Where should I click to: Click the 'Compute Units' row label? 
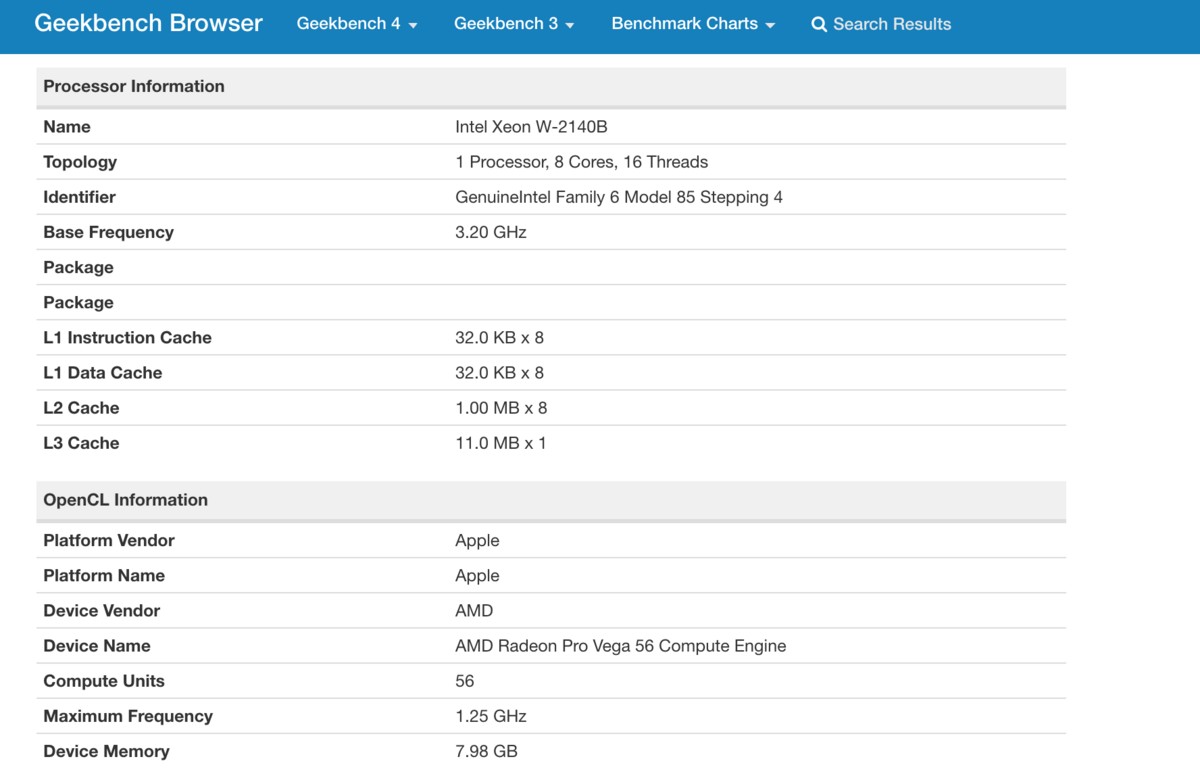pos(104,681)
